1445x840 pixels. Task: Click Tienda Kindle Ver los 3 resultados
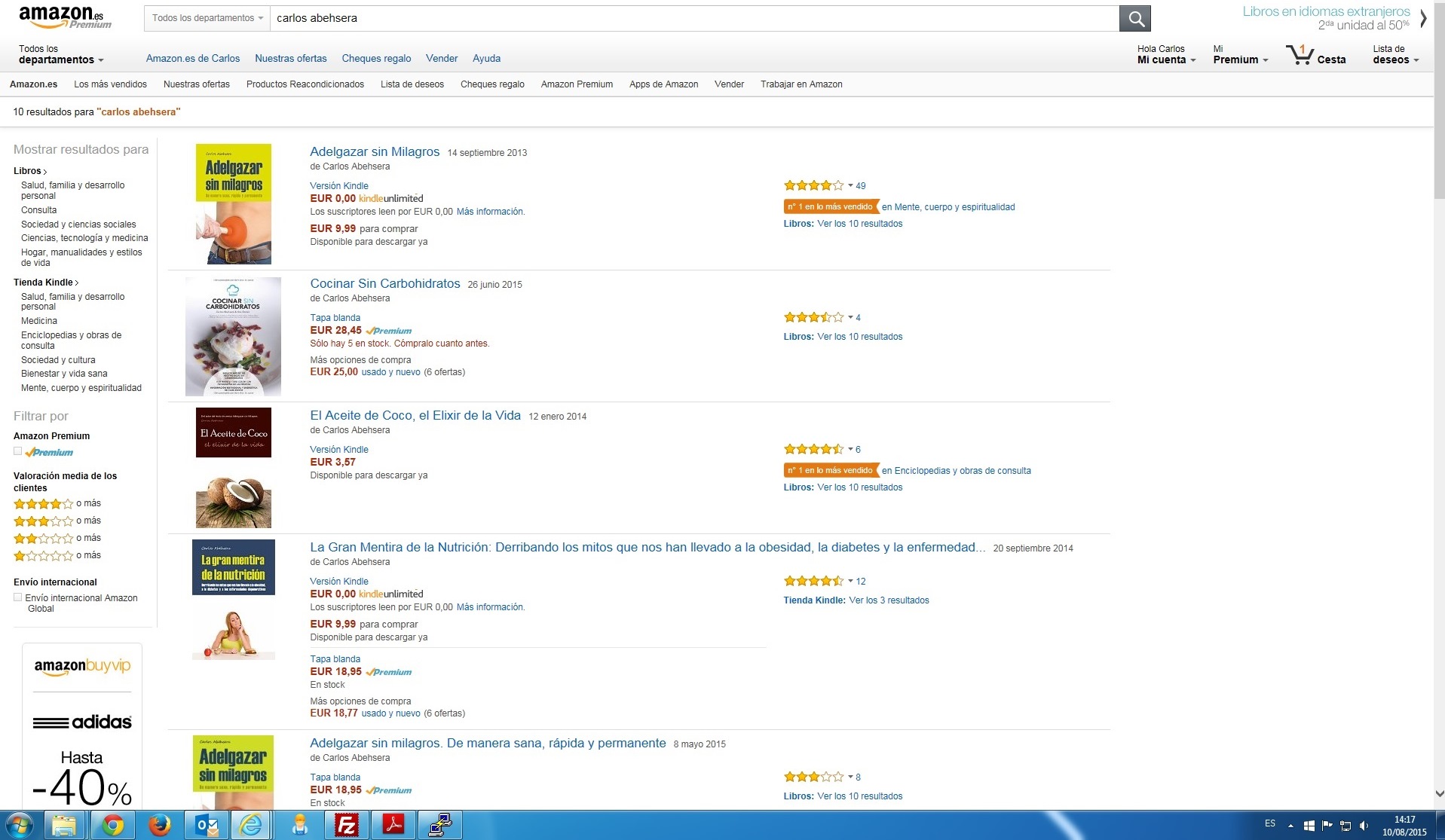coord(856,600)
